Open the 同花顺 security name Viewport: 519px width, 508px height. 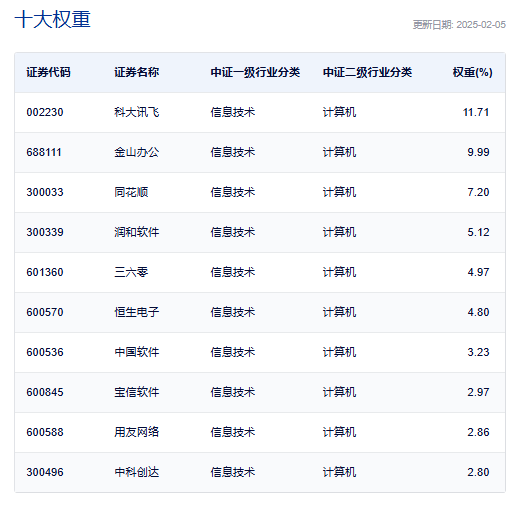(x=131, y=192)
